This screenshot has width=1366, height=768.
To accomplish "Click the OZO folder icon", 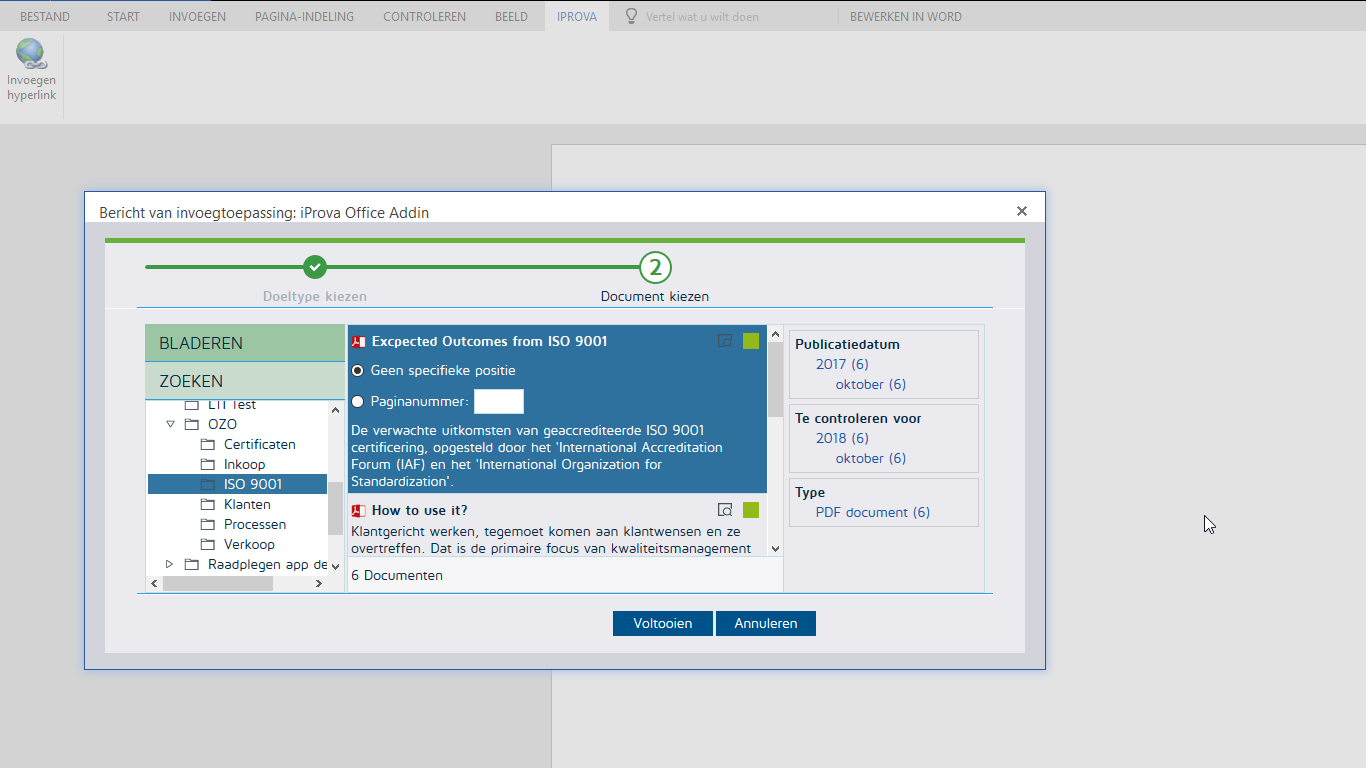I will (x=192, y=425).
